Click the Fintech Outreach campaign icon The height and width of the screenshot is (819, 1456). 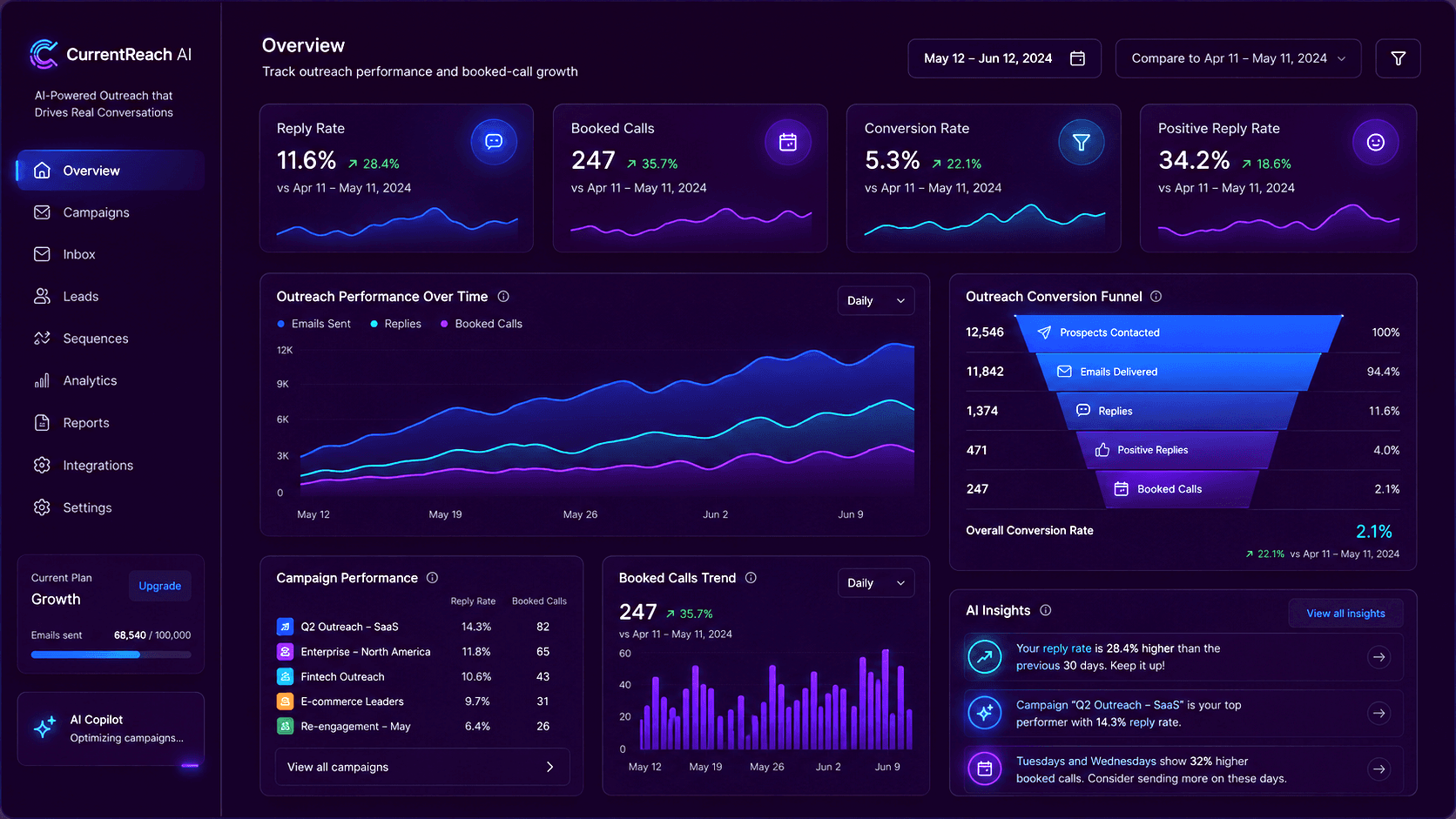tap(285, 676)
